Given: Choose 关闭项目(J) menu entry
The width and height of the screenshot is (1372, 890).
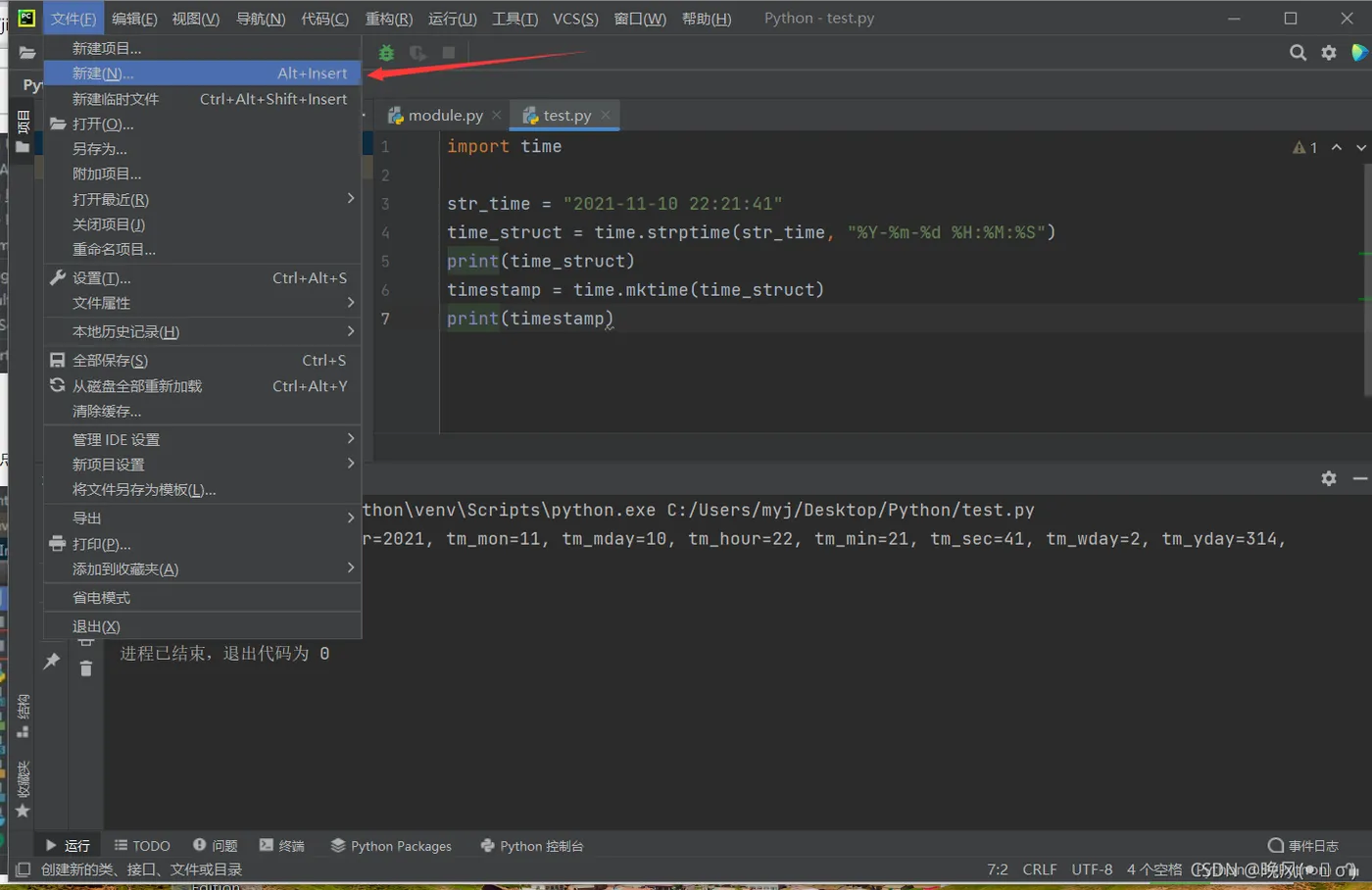Looking at the screenshot, I should (203, 224).
